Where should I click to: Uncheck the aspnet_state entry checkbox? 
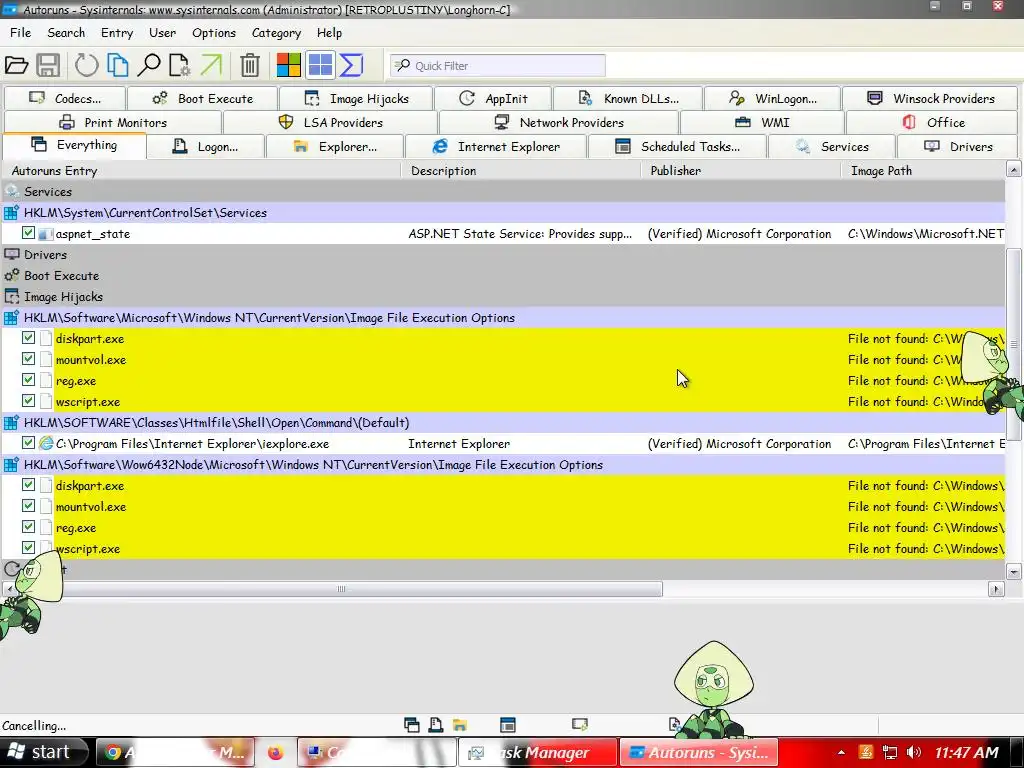pos(28,232)
